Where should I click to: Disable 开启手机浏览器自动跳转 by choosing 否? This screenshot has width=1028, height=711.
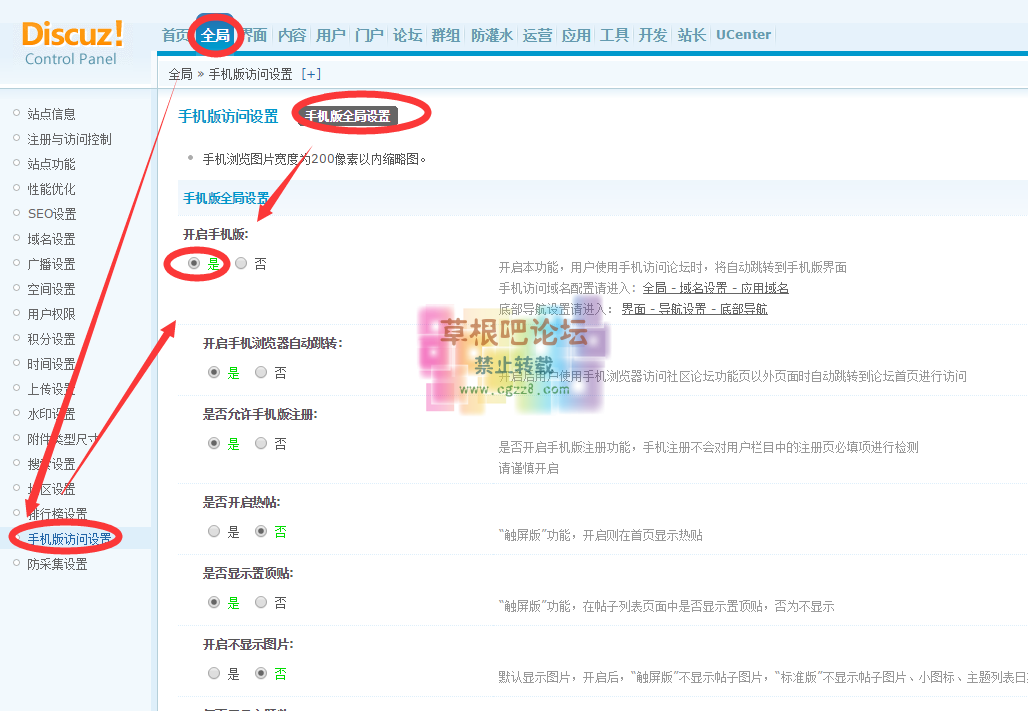[x=258, y=372]
